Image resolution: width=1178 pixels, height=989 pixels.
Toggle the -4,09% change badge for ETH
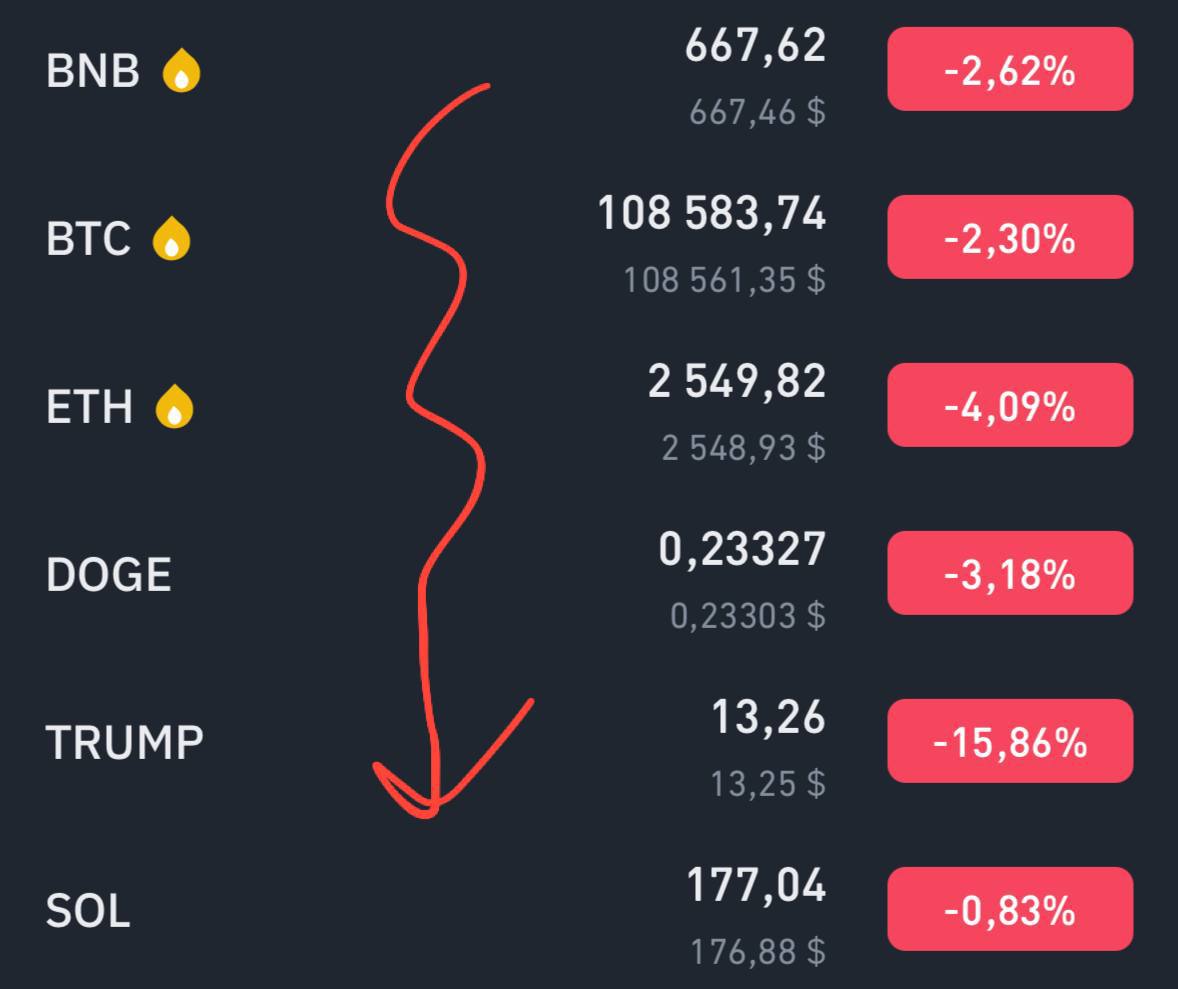(x=1010, y=406)
